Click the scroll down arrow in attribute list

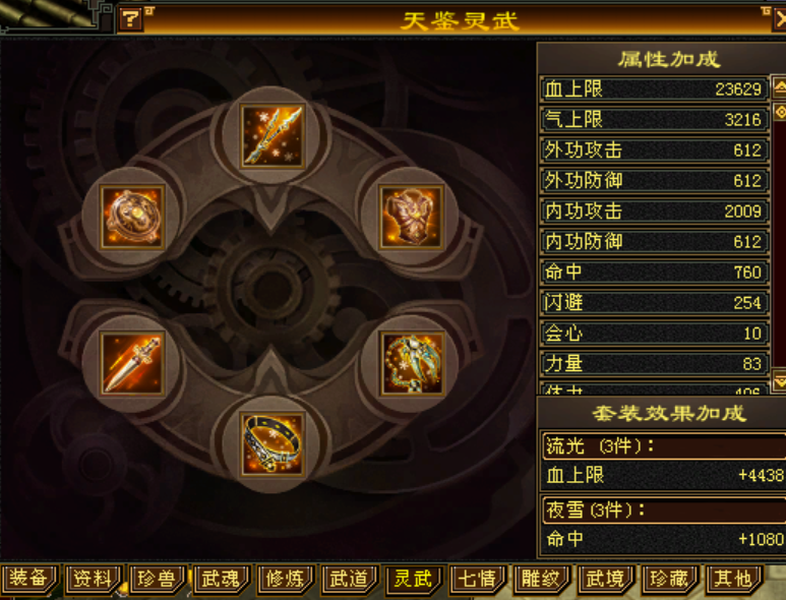click(x=779, y=381)
